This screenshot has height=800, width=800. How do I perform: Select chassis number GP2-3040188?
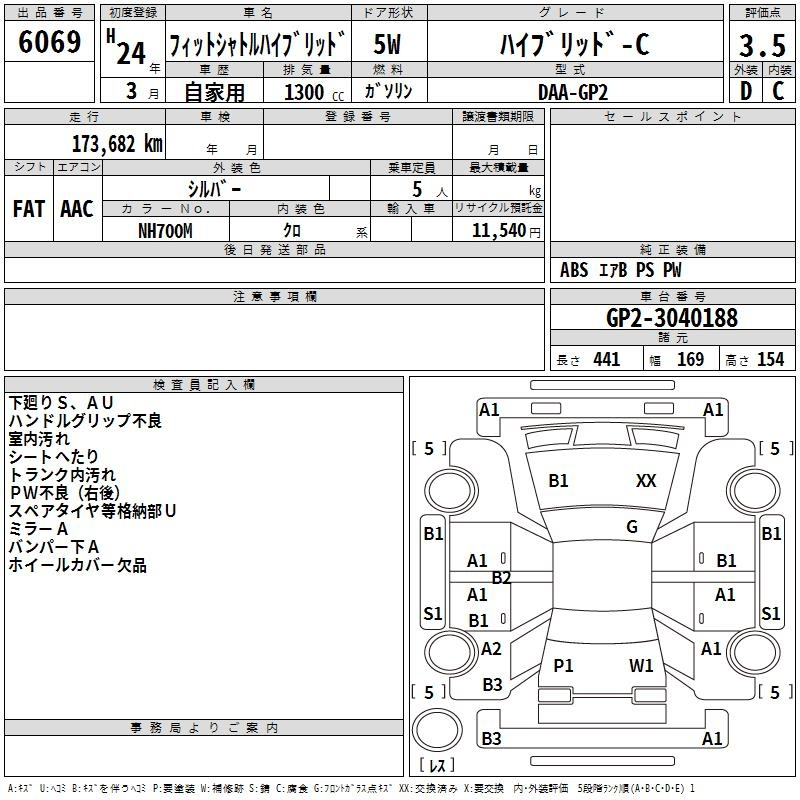pyautogui.click(x=671, y=318)
